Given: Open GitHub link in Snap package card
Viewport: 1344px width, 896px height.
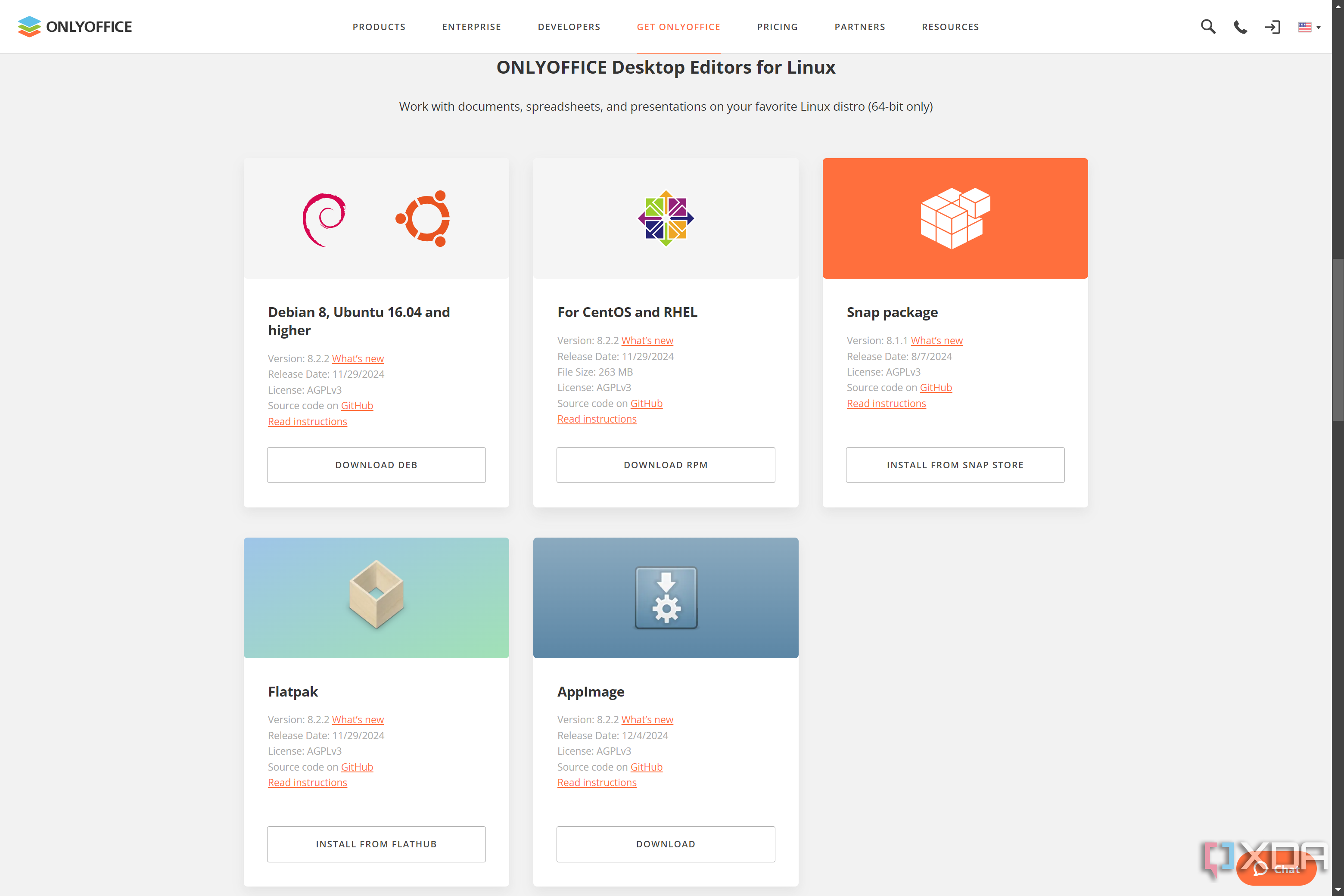Looking at the screenshot, I should [936, 387].
